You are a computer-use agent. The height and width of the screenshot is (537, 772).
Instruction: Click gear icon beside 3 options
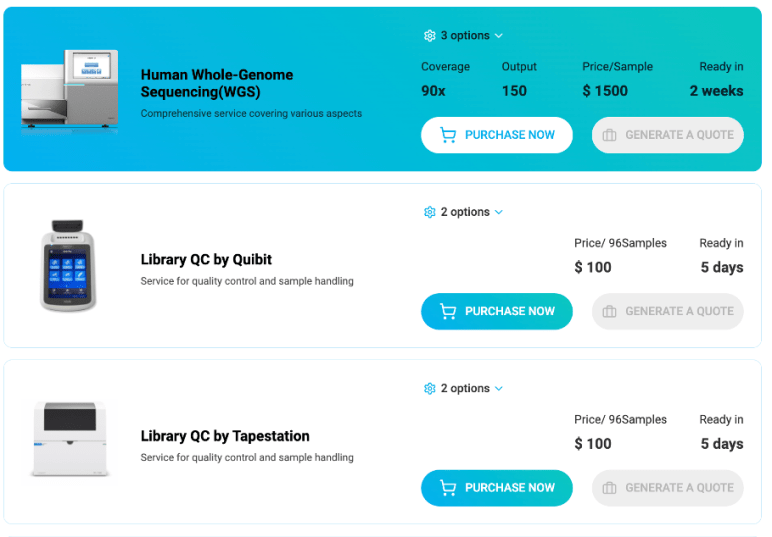coord(429,35)
